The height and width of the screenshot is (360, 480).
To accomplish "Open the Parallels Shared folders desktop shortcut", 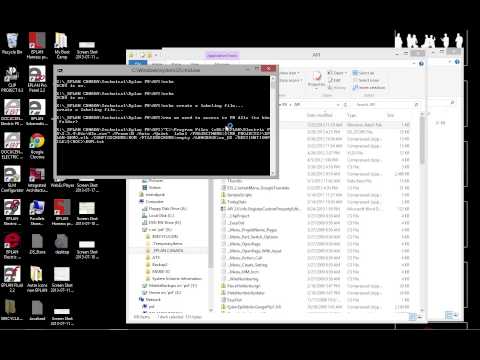I will [37, 213].
